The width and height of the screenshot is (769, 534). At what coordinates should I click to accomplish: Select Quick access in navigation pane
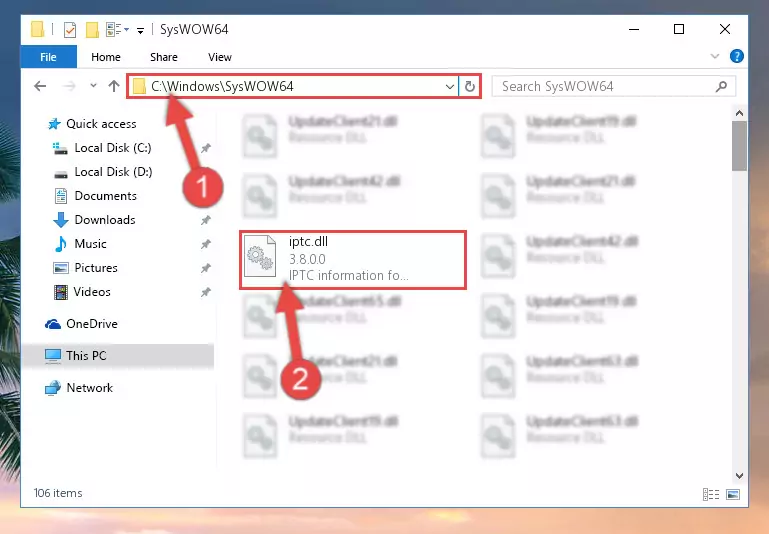101,124
